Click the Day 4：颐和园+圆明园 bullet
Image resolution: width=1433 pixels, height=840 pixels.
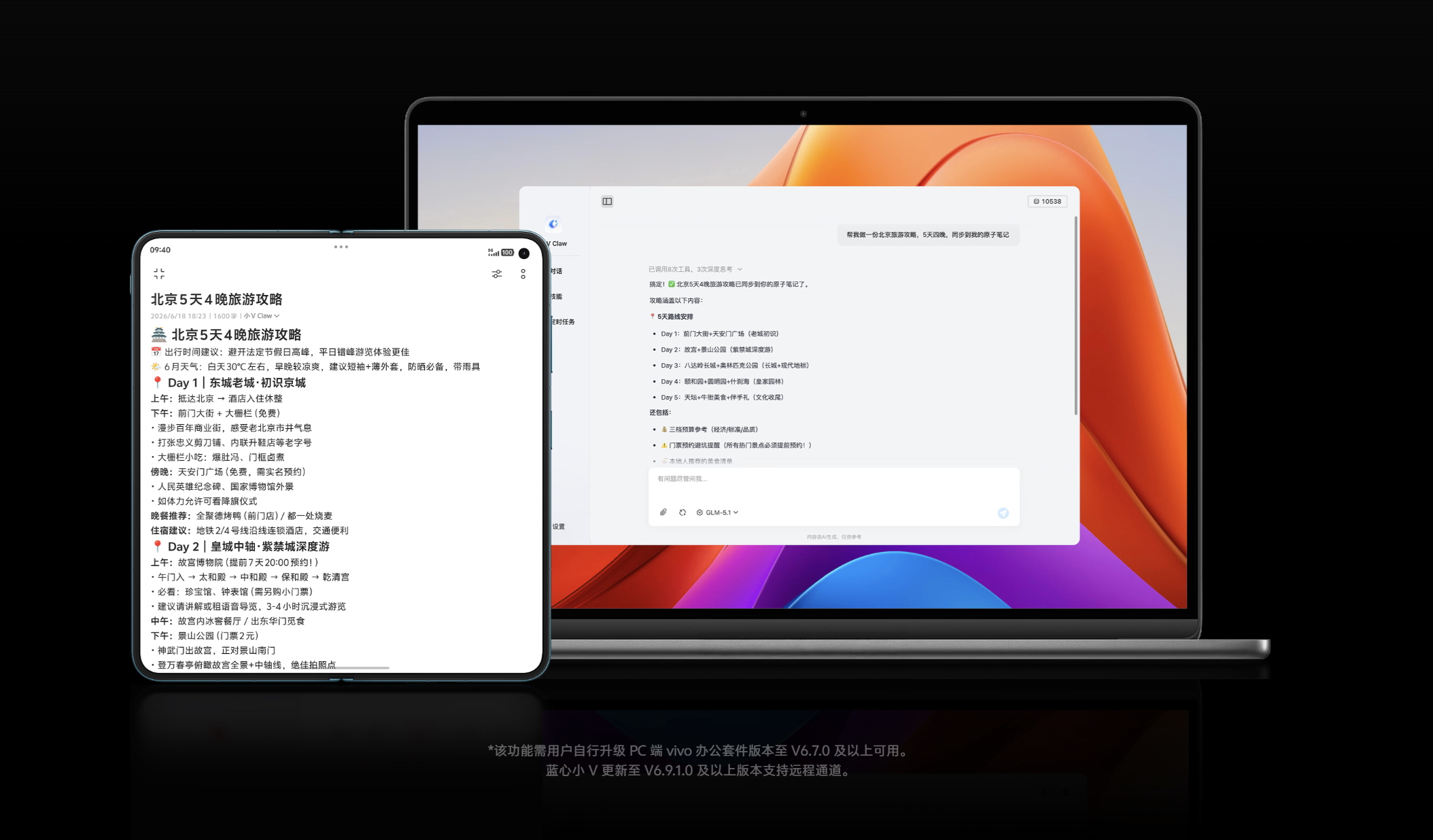722,381
